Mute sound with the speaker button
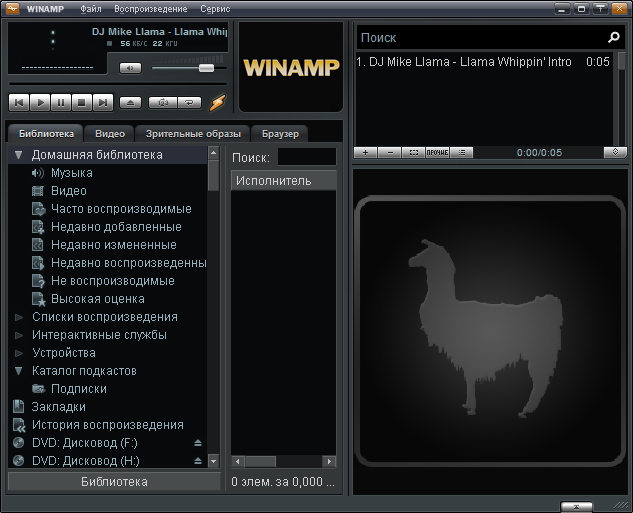 tap(130, 68)
